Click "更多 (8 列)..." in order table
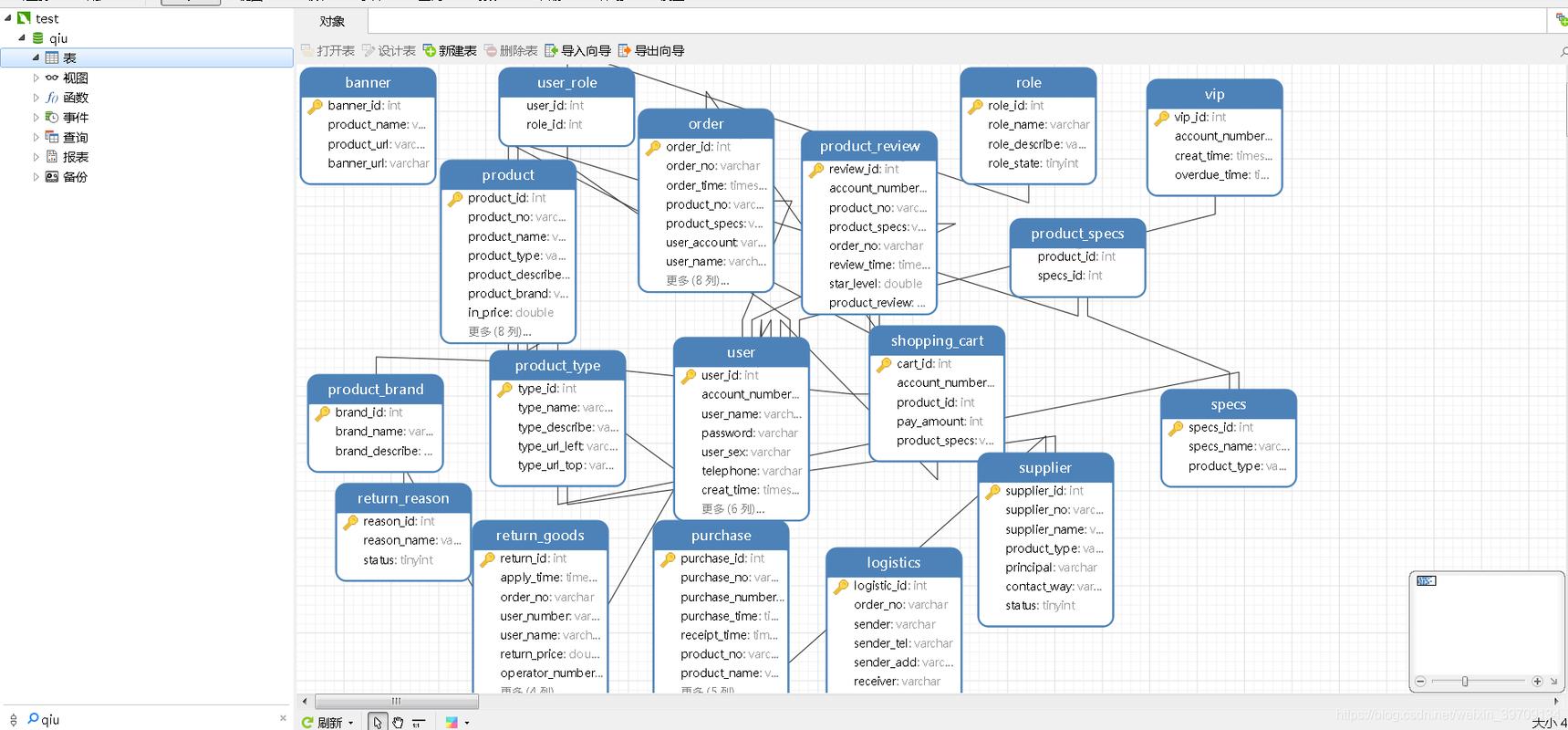This screenshot has width=1568, height=730. click(x=697, y=281)
